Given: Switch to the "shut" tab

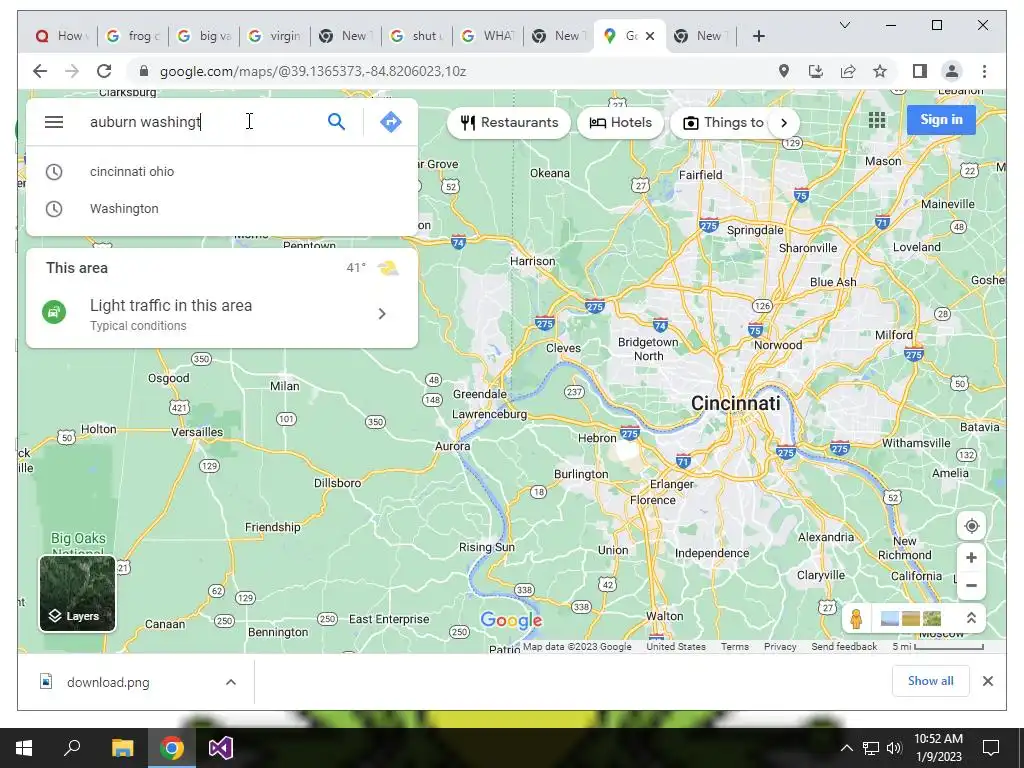Looking at the screenshot, I should [417, 36].
